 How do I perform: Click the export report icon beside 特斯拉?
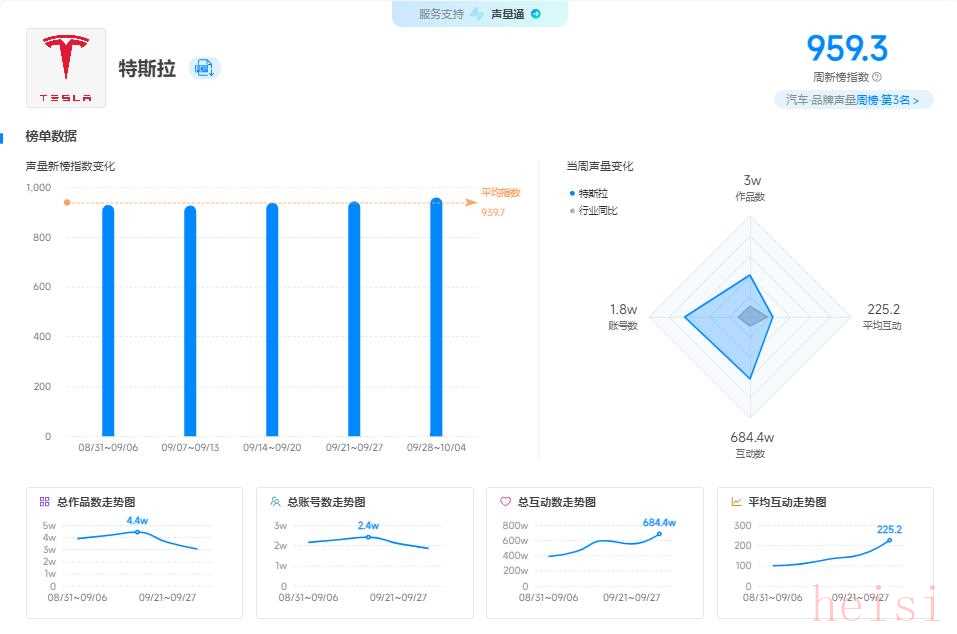click(204, 68)
